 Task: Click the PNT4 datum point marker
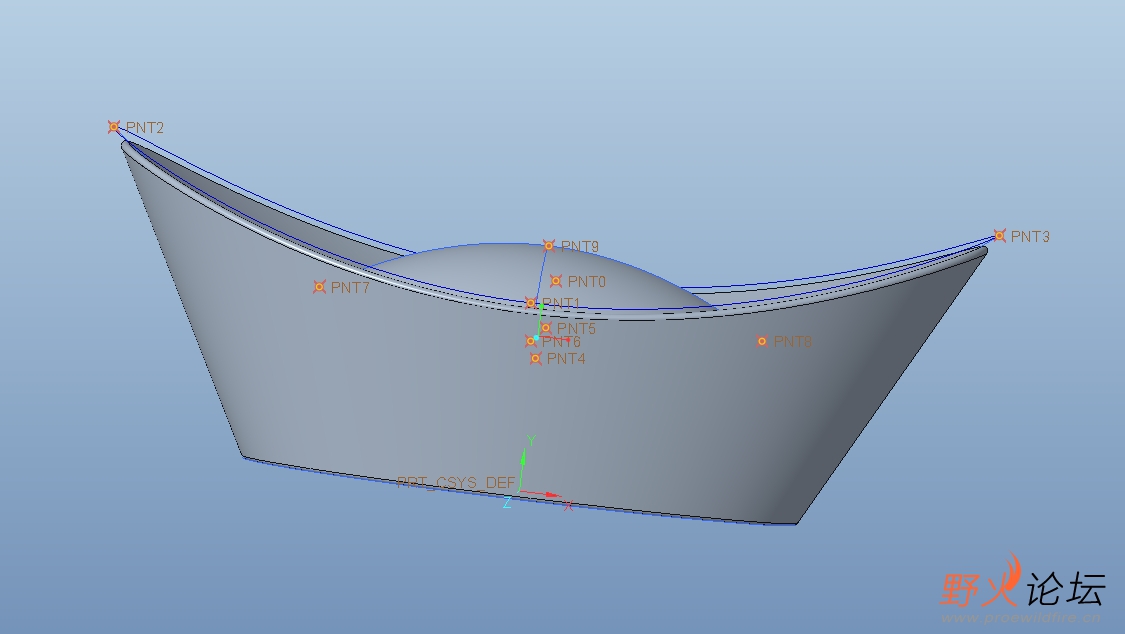click(535, 358)
